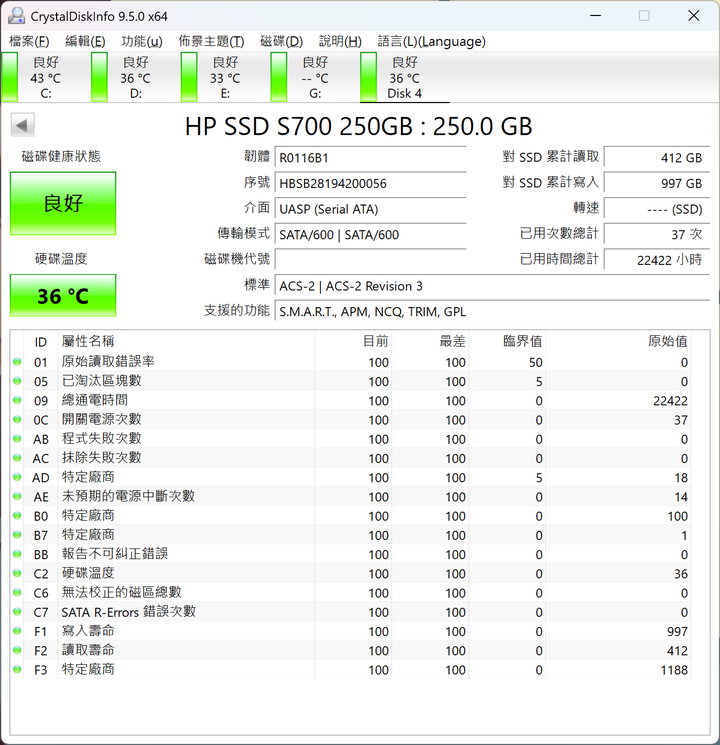720x745 pixels.
Task: Click the green status dot for attribute BB
Action: [17, 554]
